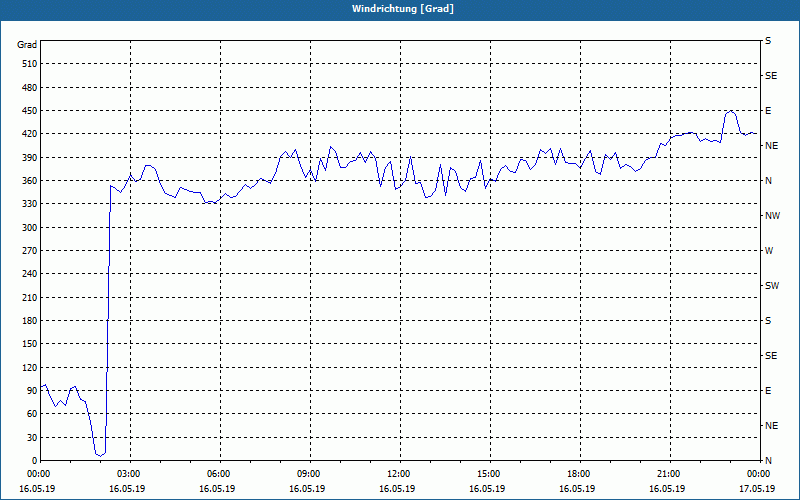Click the 16.05.19 date under 09:00

pos(307,489)
